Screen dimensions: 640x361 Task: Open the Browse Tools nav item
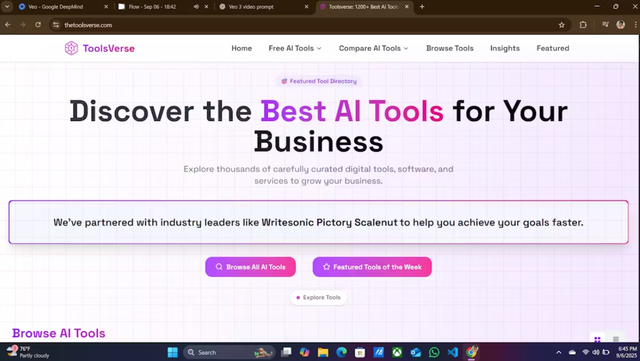(x=450, y=48)
